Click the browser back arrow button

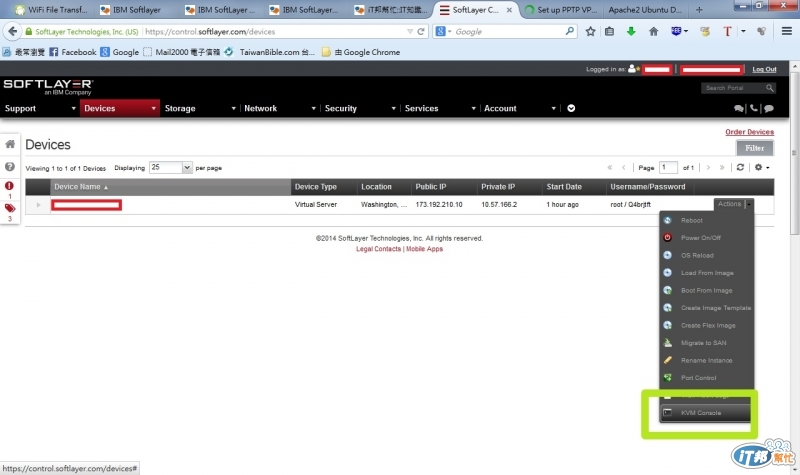(x=13, y=32)
